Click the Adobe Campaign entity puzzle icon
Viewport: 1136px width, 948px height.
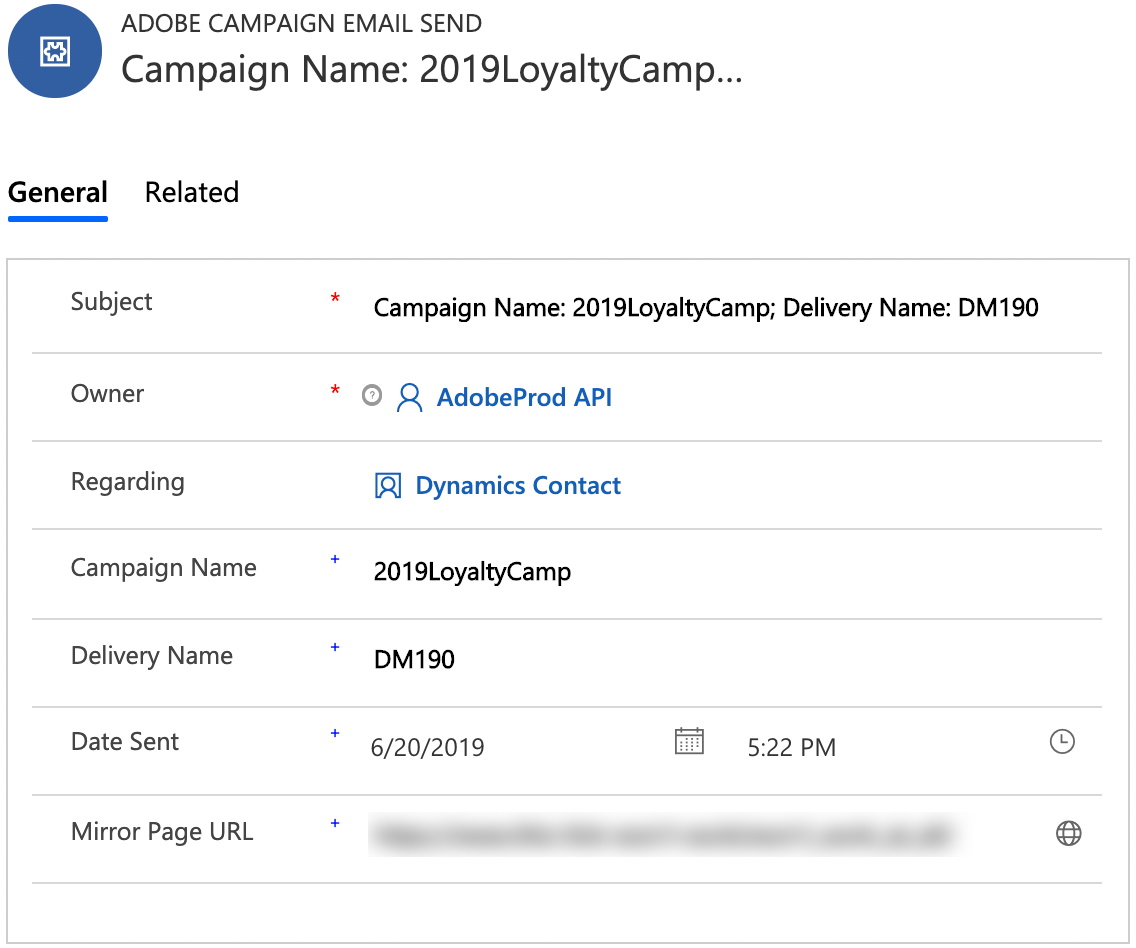[54, 52]
